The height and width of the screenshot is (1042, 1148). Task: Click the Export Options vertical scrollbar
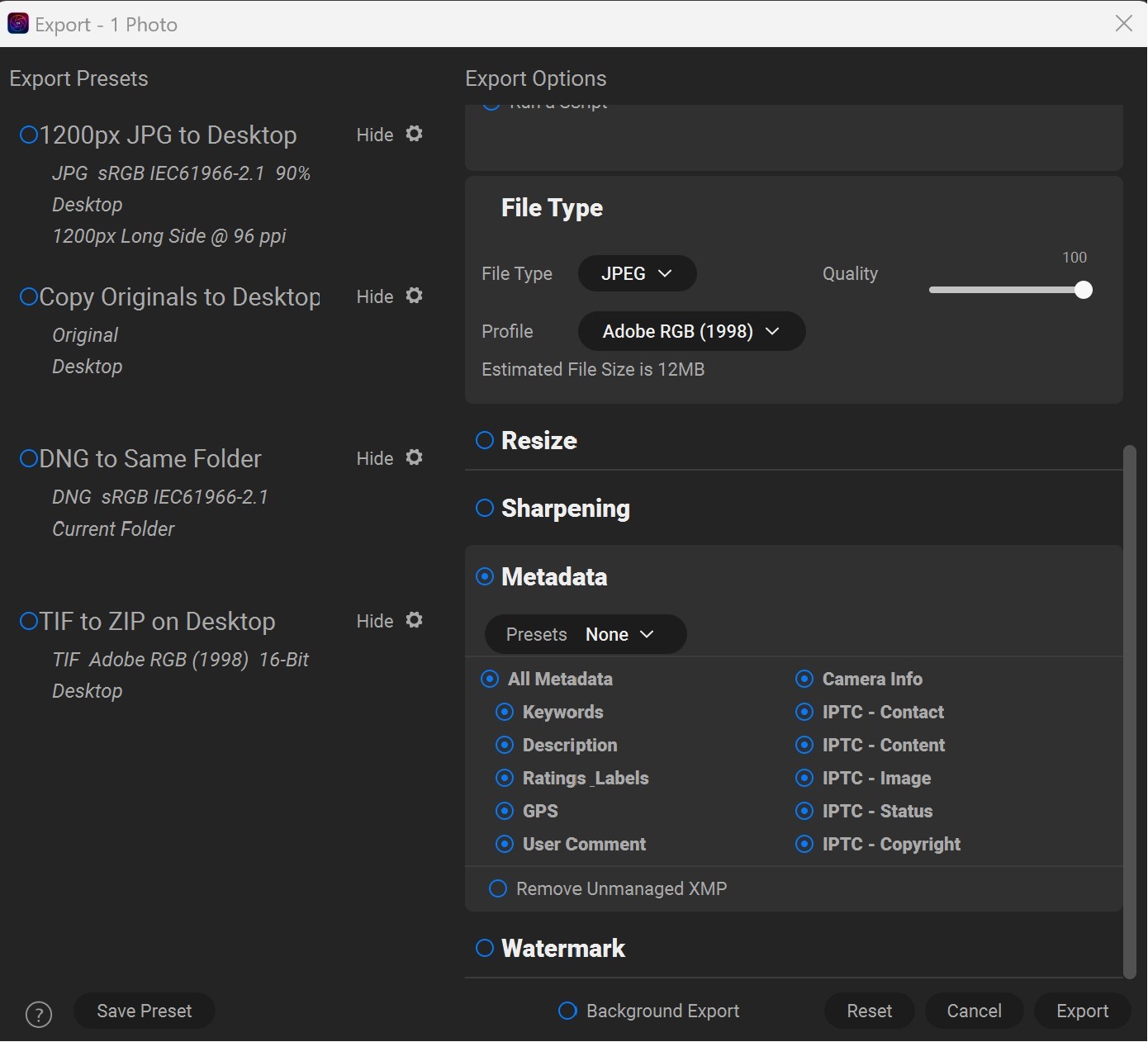[1130, 710]
